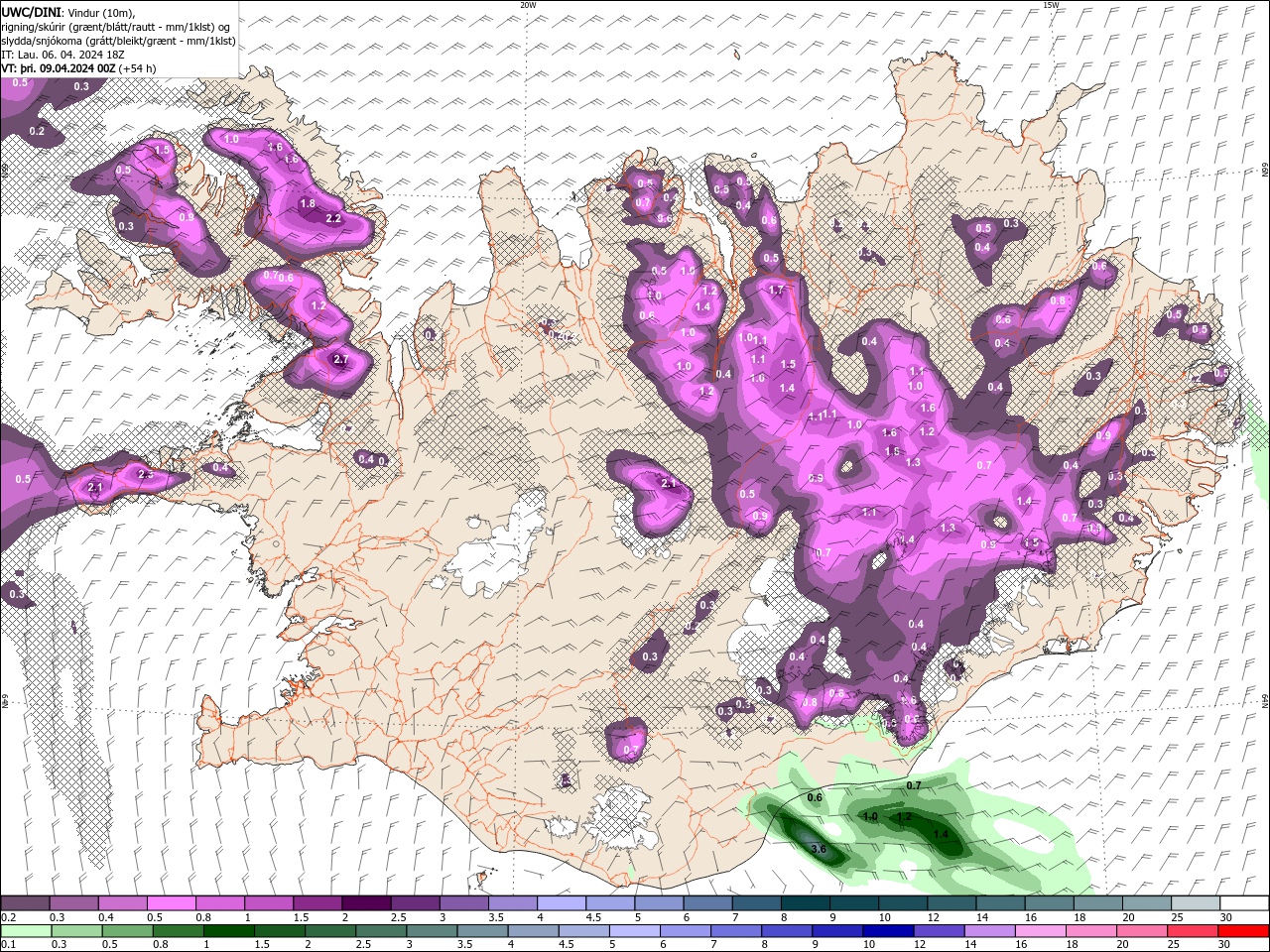Click the '3.6' rain value offshore south

pyautogui.click(x=819, y=849)
